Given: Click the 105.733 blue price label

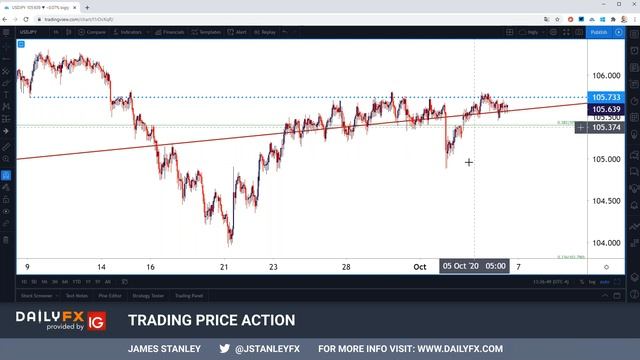Looking at the screenshot, I should 606,97.
